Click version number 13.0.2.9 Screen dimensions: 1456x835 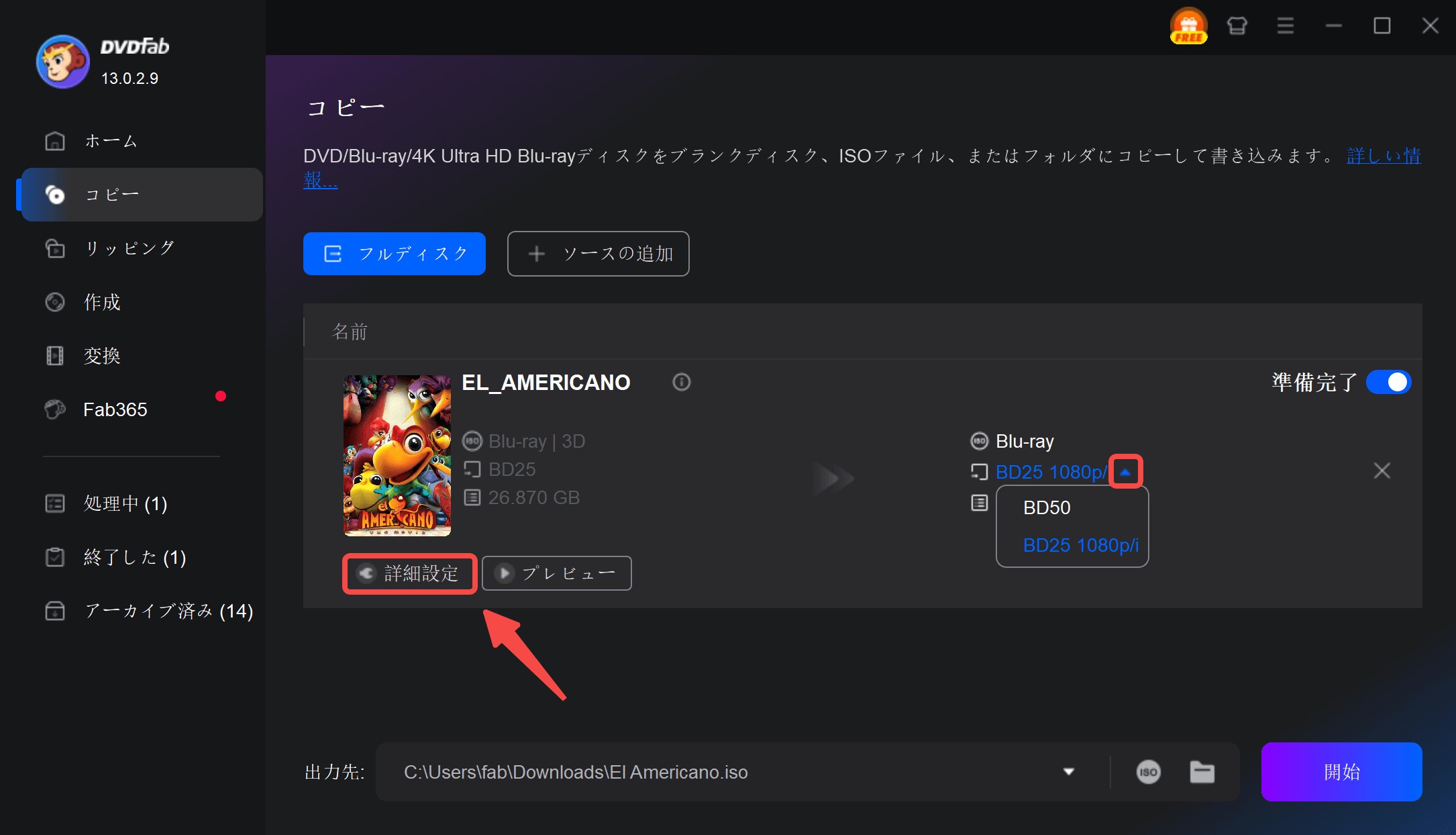click(129, 79)
